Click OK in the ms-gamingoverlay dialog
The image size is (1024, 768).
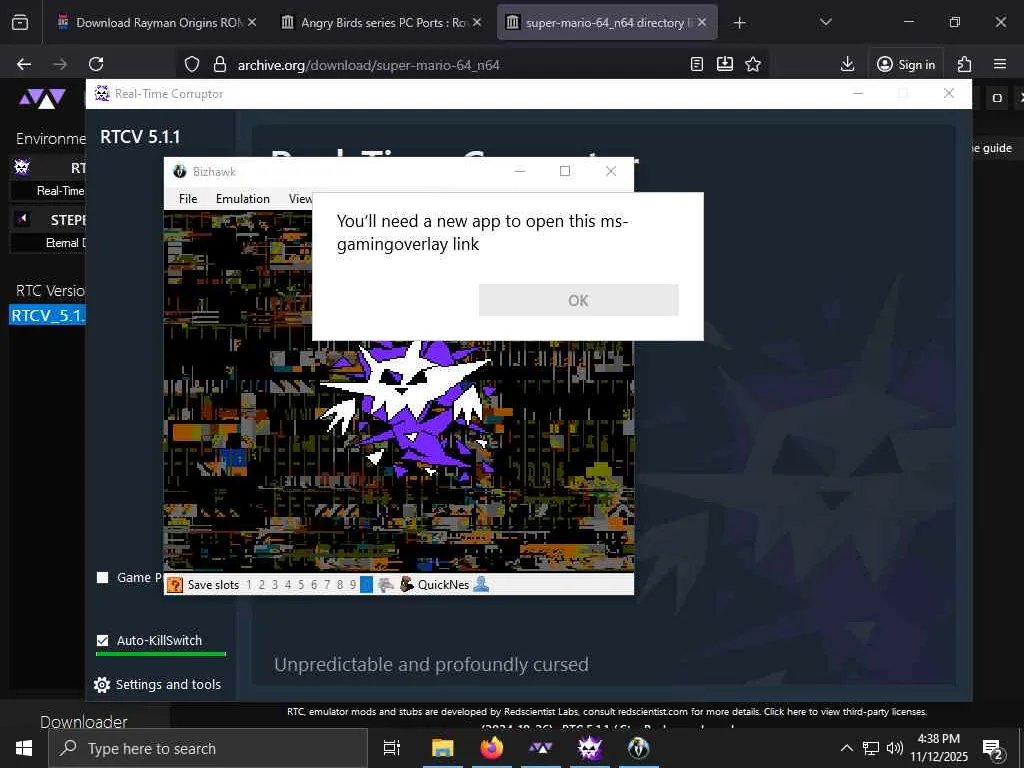(x=578, y=300)
